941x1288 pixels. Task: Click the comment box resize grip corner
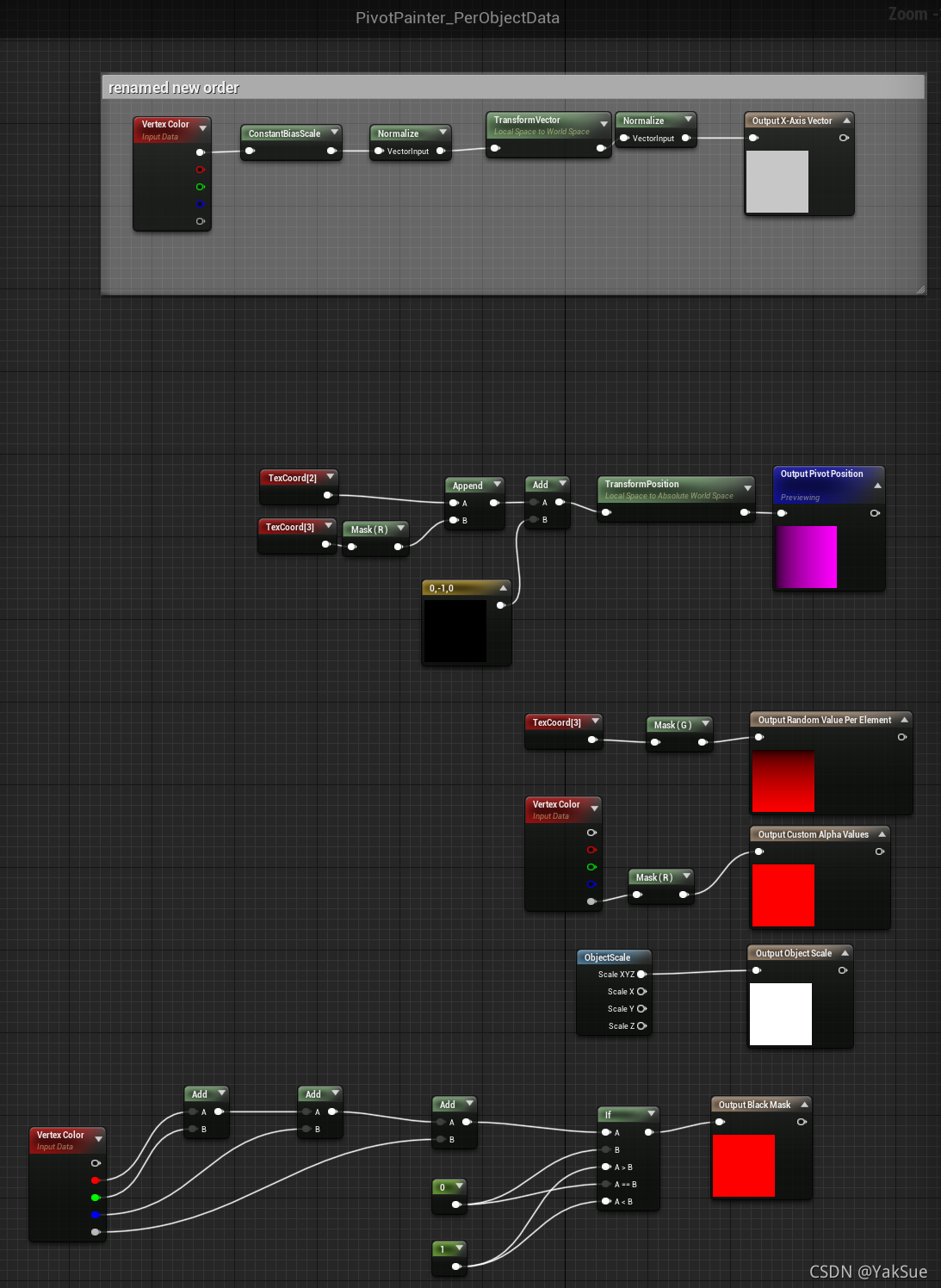pyautogui.click(x=920, y=289)
